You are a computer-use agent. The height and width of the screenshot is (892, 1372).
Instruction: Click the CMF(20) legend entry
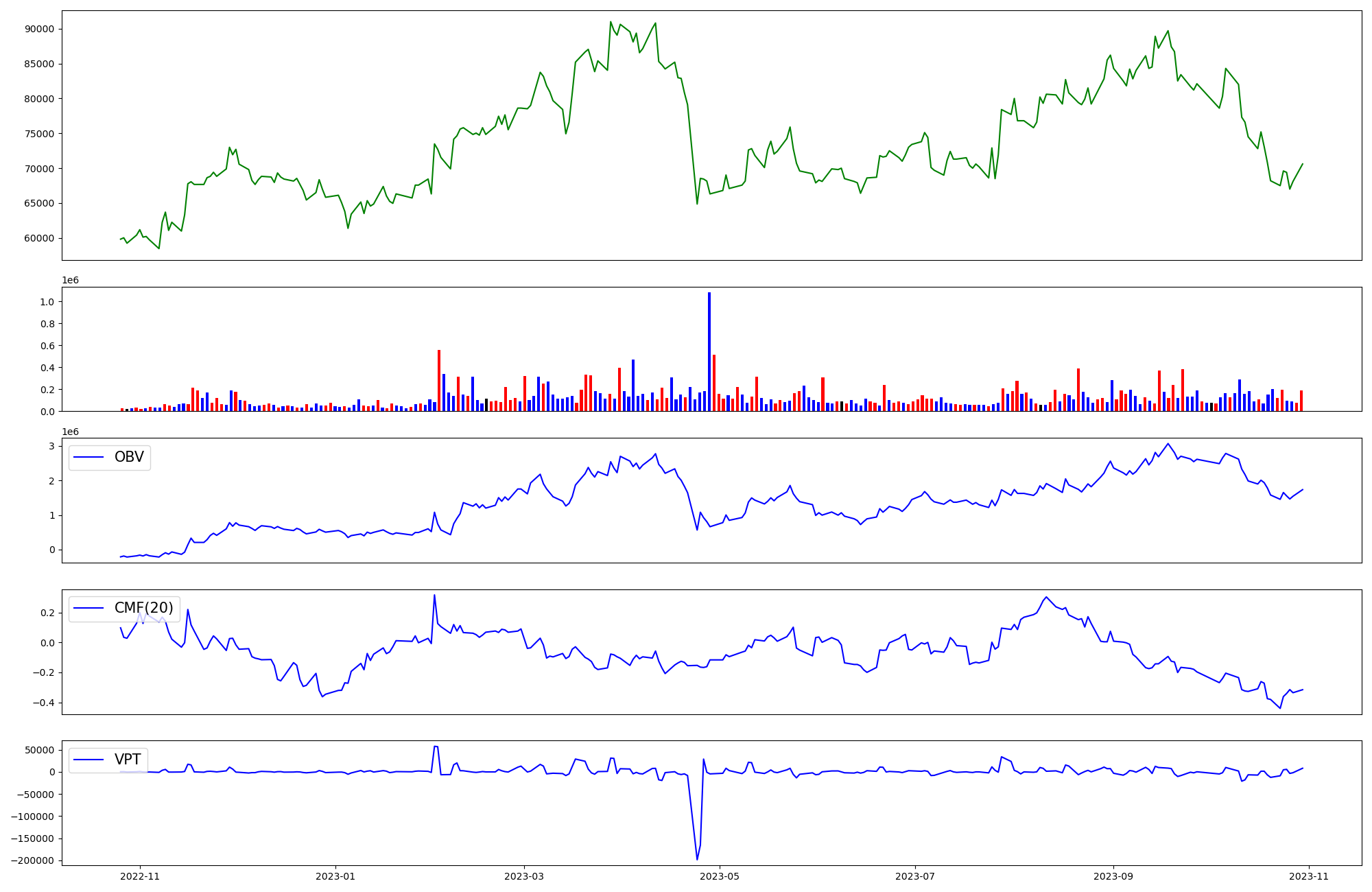click(124, 609)
